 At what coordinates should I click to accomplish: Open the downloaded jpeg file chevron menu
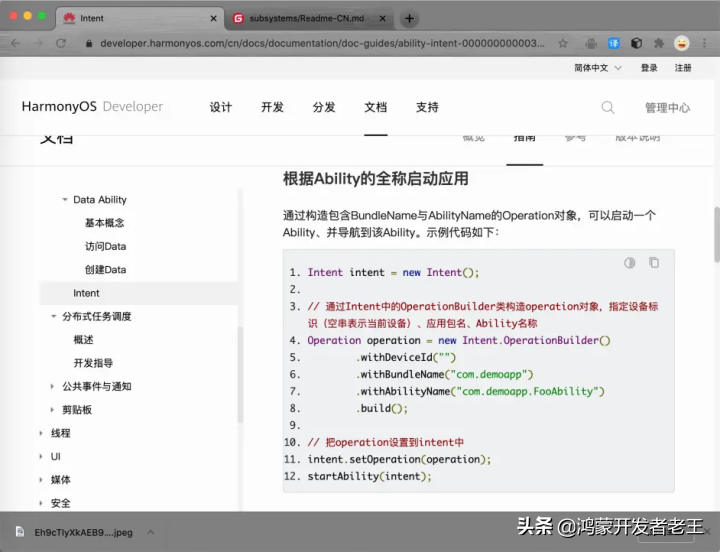(151, 532)
